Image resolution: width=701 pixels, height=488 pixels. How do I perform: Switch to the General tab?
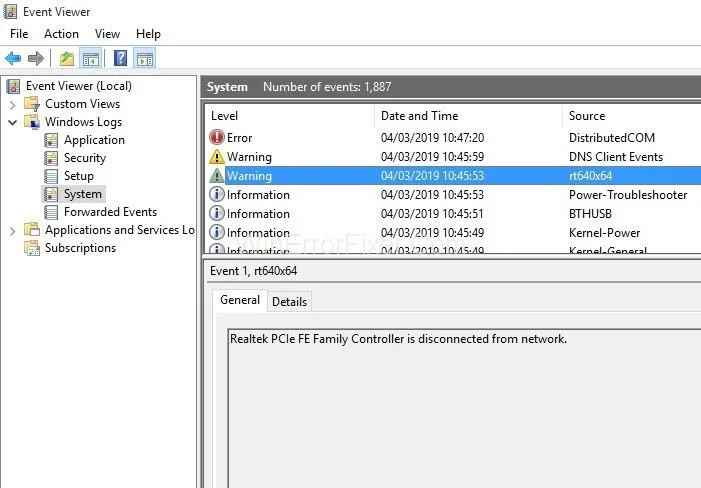pos(240,300)
